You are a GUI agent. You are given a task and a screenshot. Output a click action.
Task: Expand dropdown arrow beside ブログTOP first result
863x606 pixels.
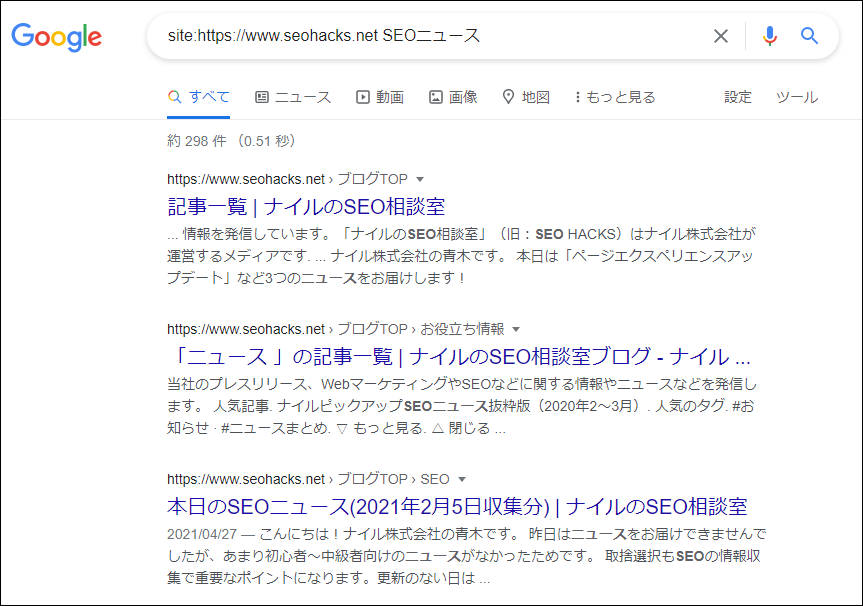click(x=420, y=179)
